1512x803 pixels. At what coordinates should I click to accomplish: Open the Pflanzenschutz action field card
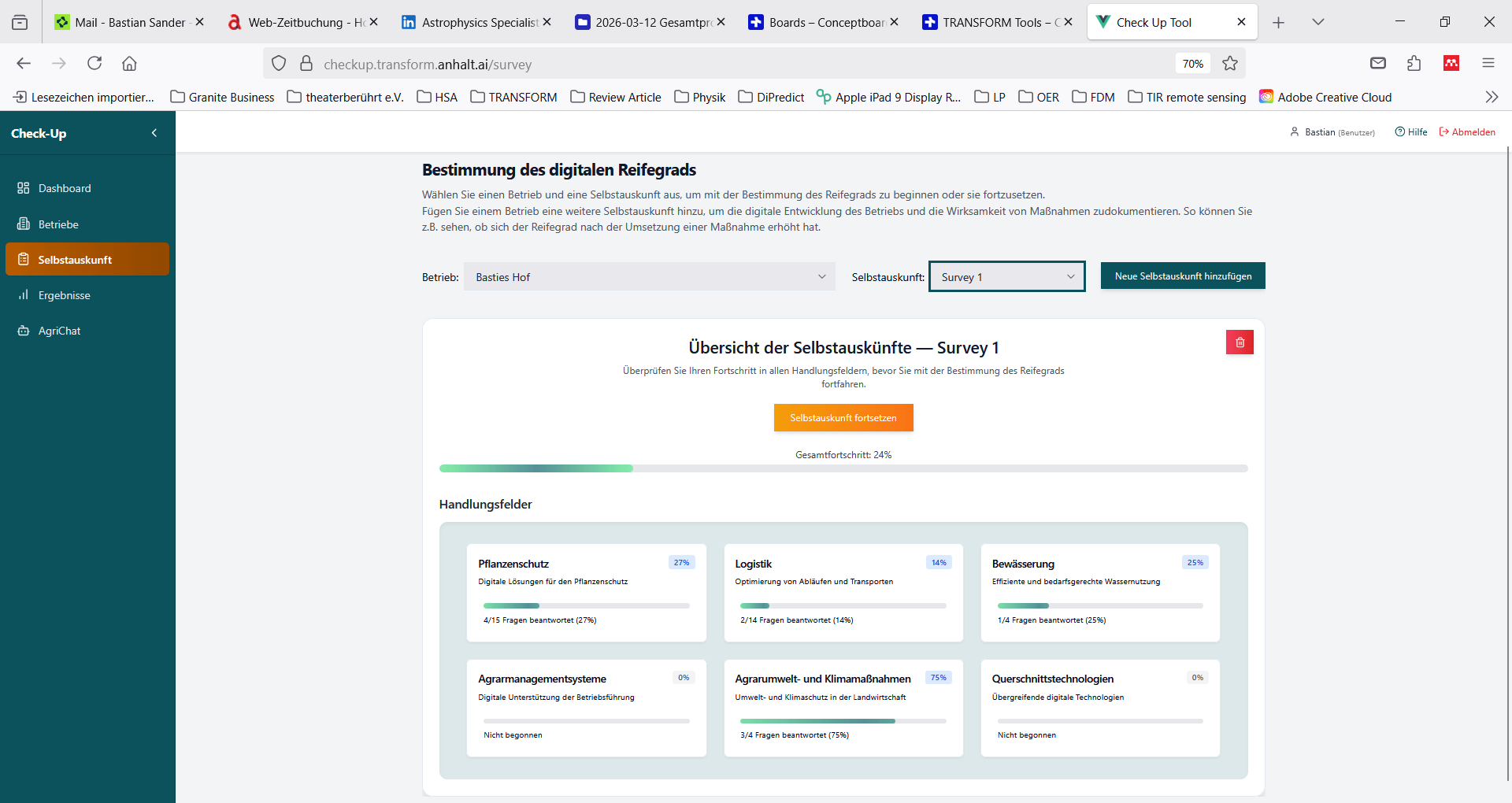click(x=586, y=592)
